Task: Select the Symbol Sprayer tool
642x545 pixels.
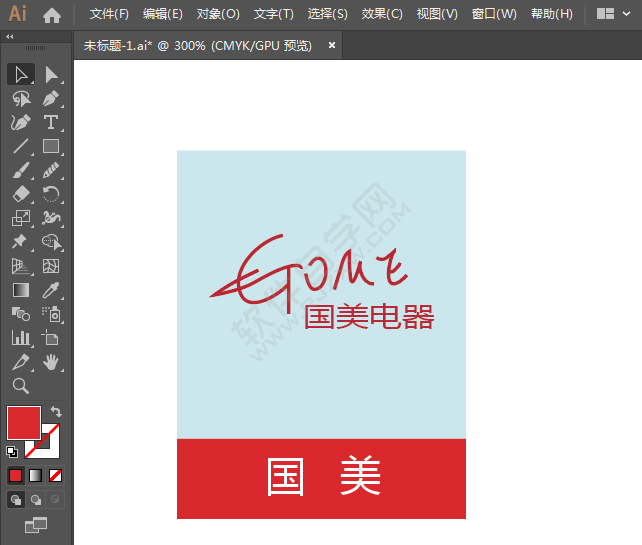Action: coord(51,314)
